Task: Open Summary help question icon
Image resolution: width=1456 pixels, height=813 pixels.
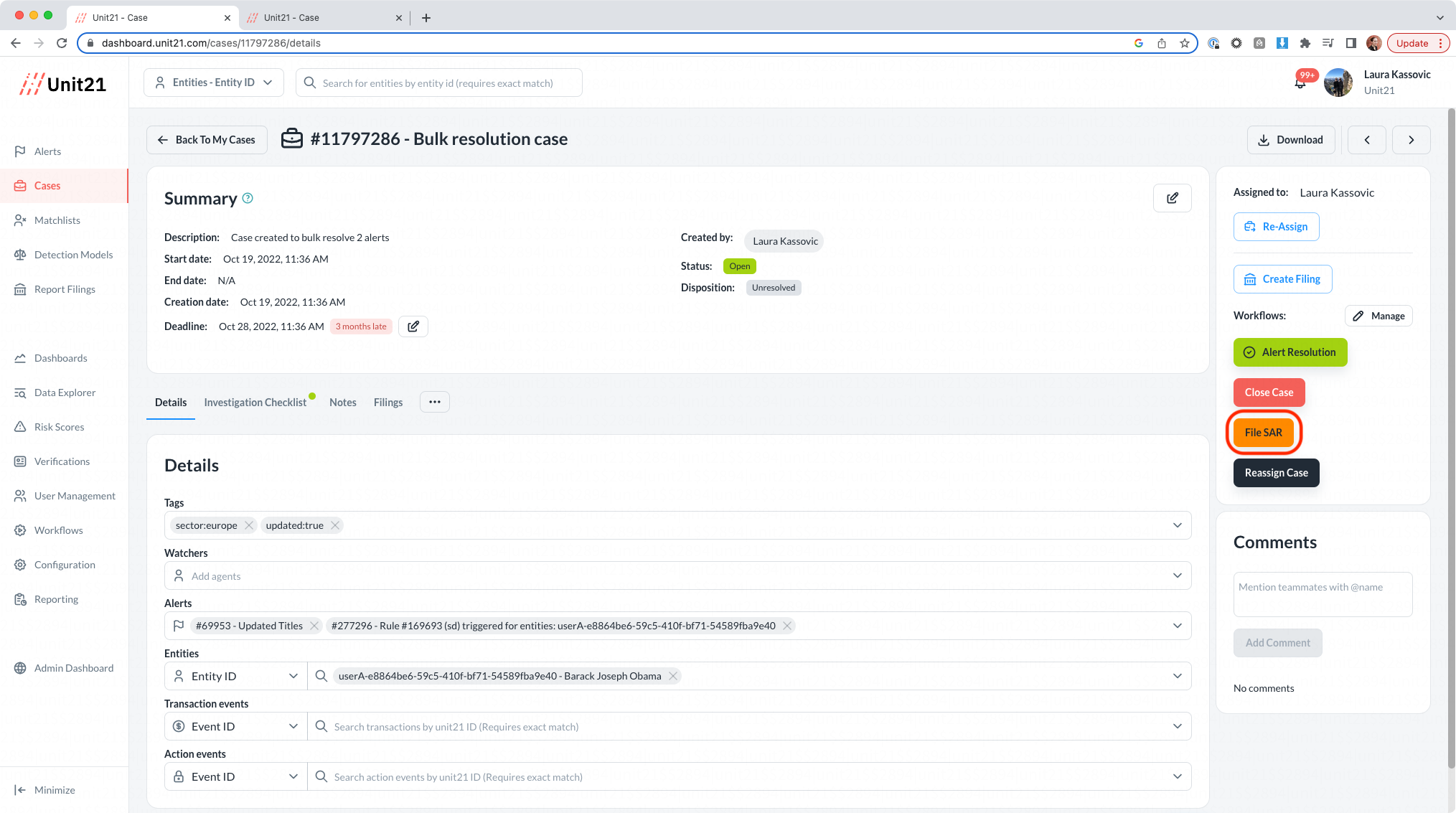Action: pos(248,198)
